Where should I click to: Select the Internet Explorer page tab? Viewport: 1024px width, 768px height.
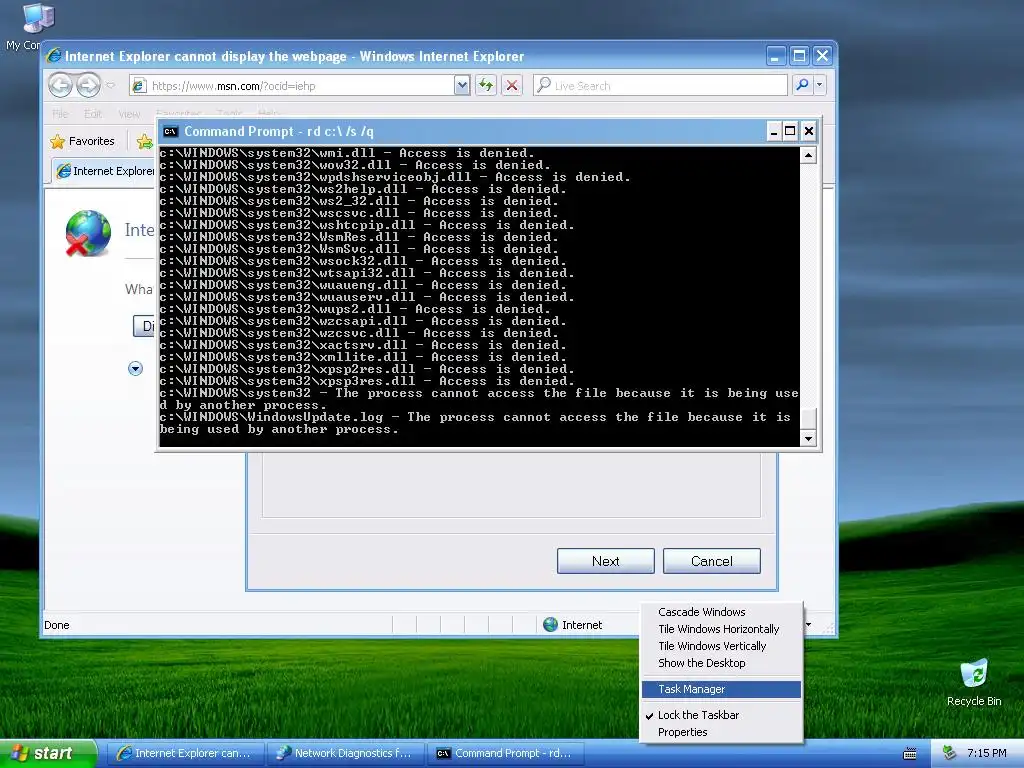104,171
